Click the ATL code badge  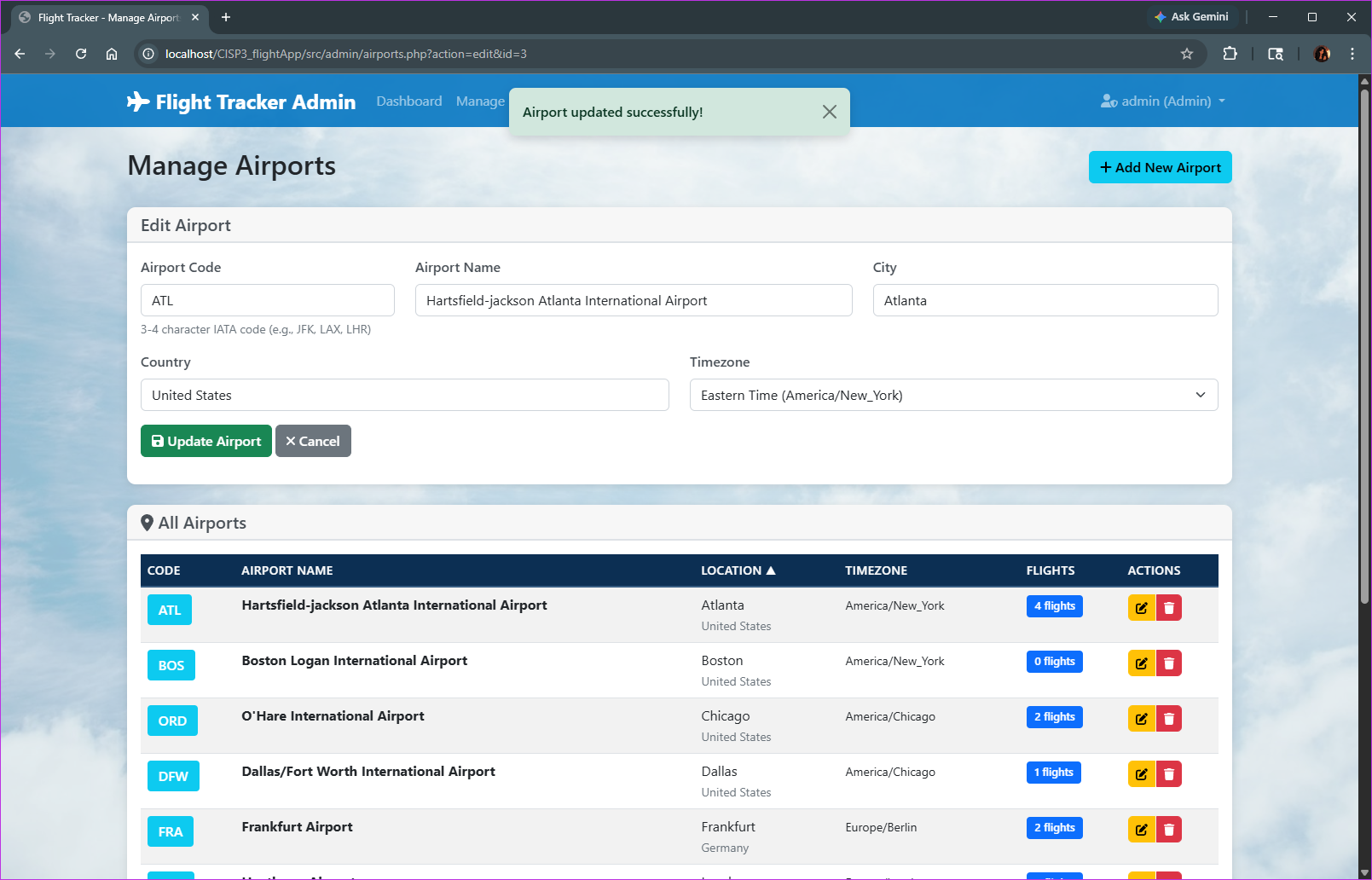click(170, 610)
